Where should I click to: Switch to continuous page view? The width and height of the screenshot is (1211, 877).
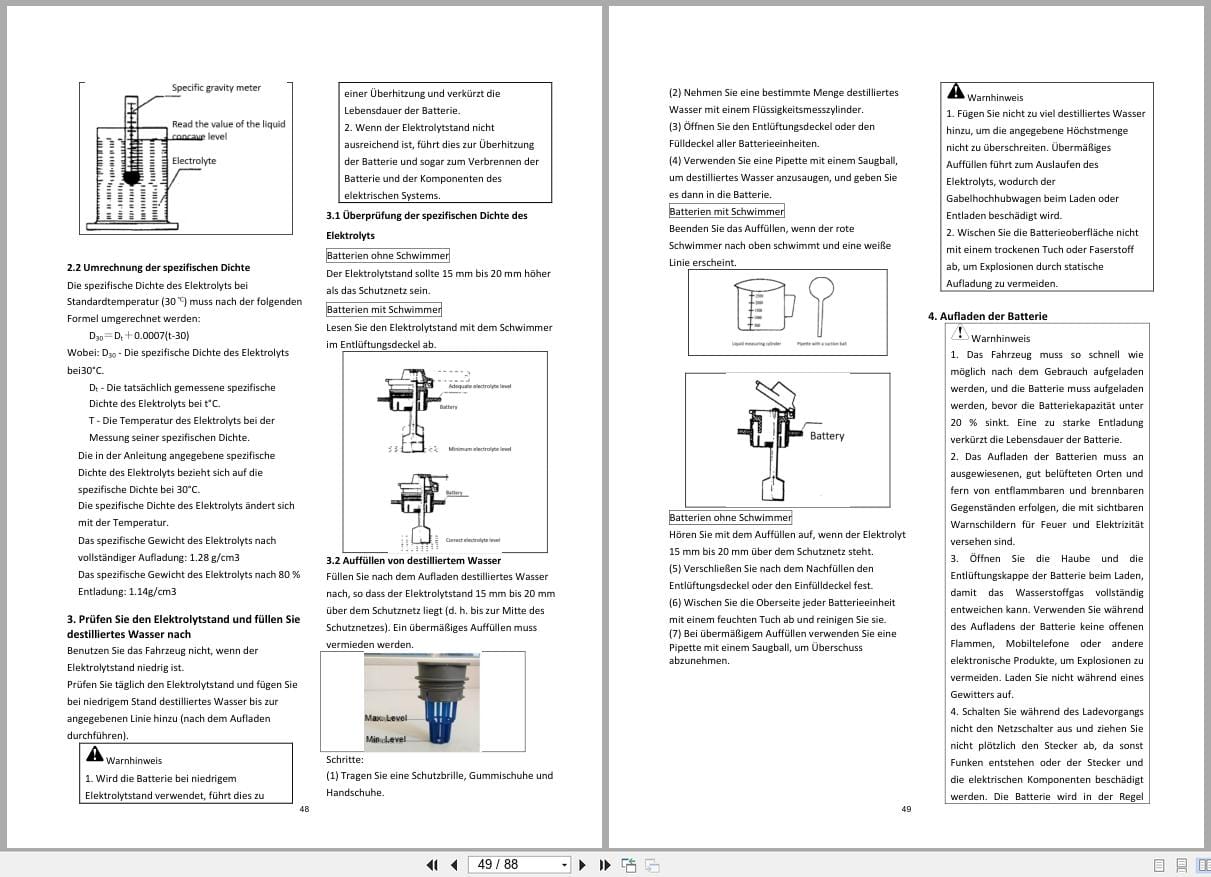[1181, 865]
